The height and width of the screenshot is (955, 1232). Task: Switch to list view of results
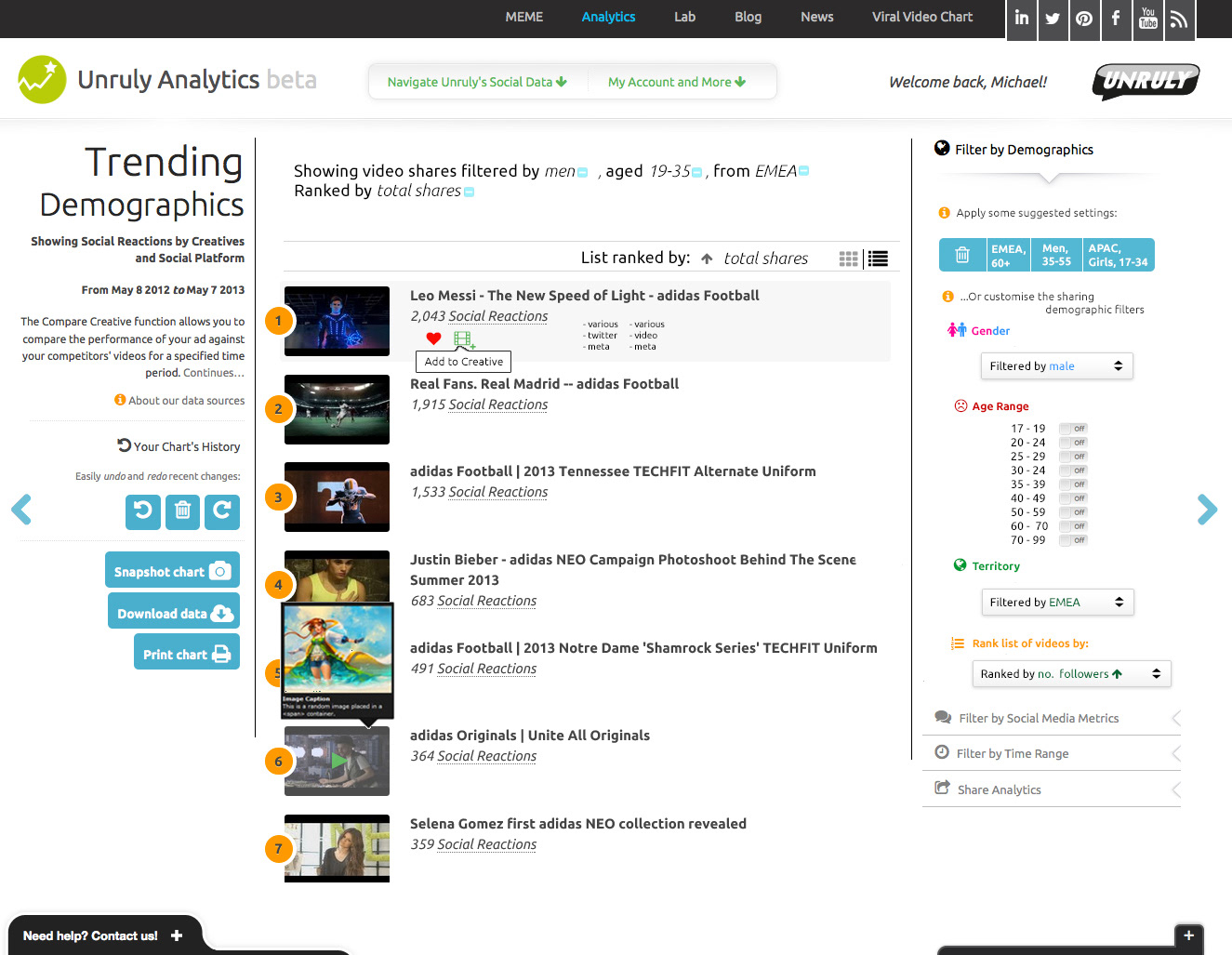[x=878, y=259]
